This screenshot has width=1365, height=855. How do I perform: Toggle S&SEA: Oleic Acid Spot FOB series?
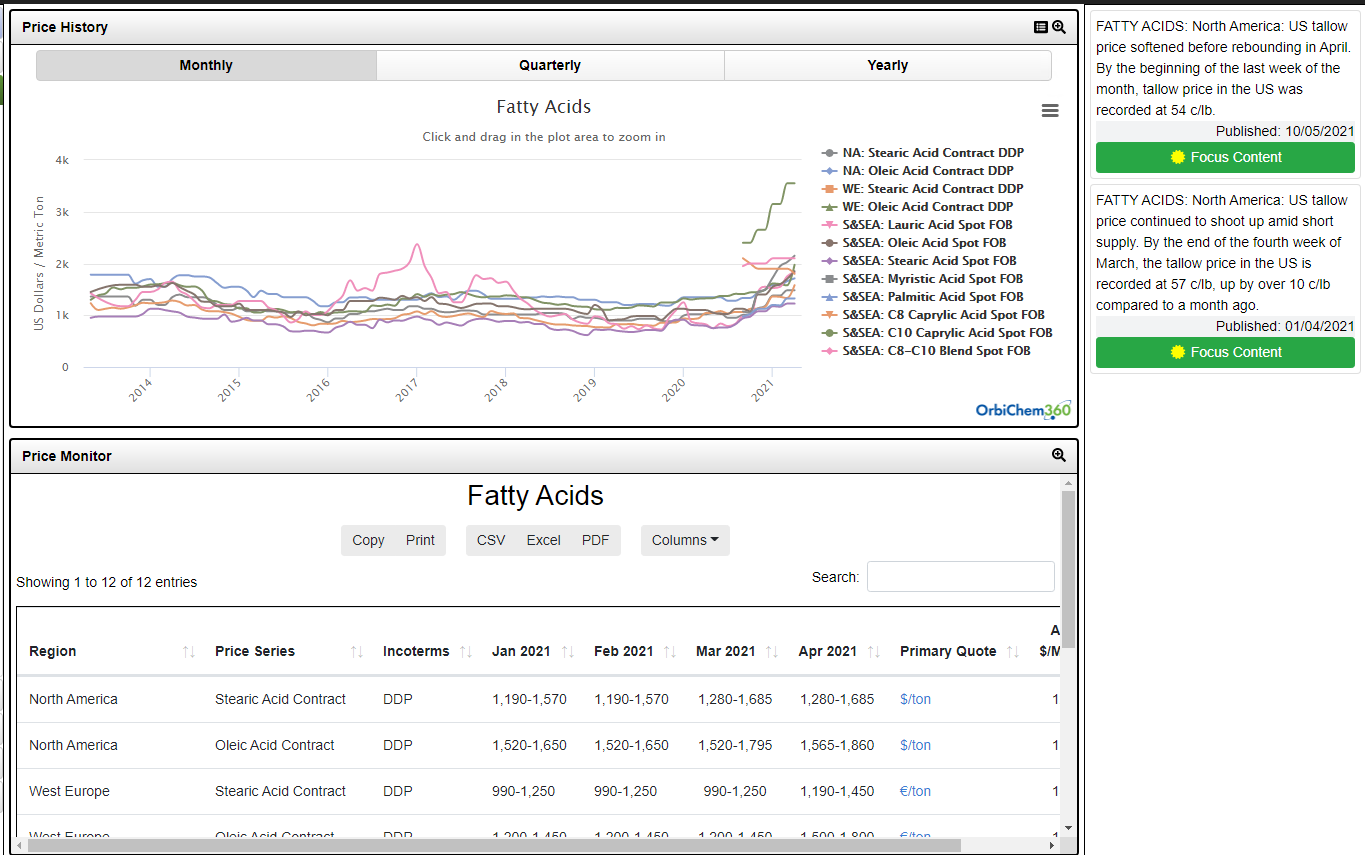(x=914, y=243)
